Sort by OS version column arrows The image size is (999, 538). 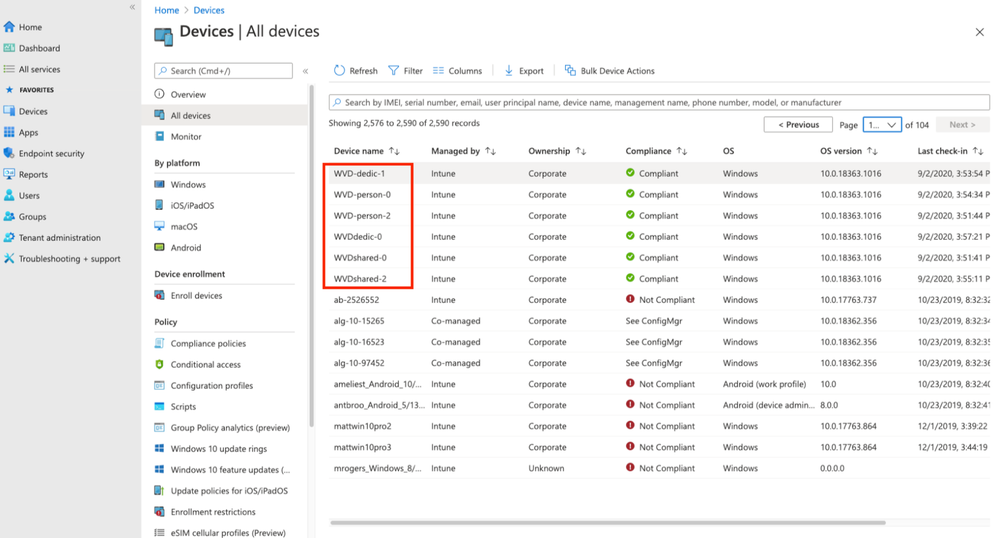(872, 151)
